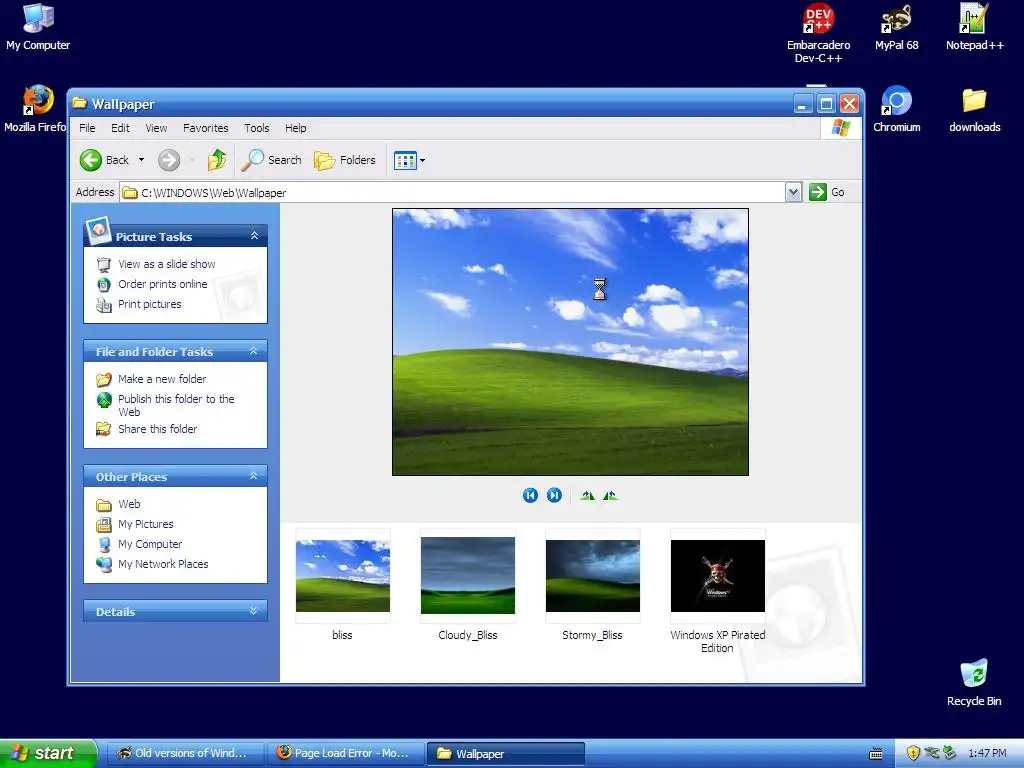The height and width of the screenshot is (768, 1024).
Task: Open the Help menu
Action: [295, 128]
